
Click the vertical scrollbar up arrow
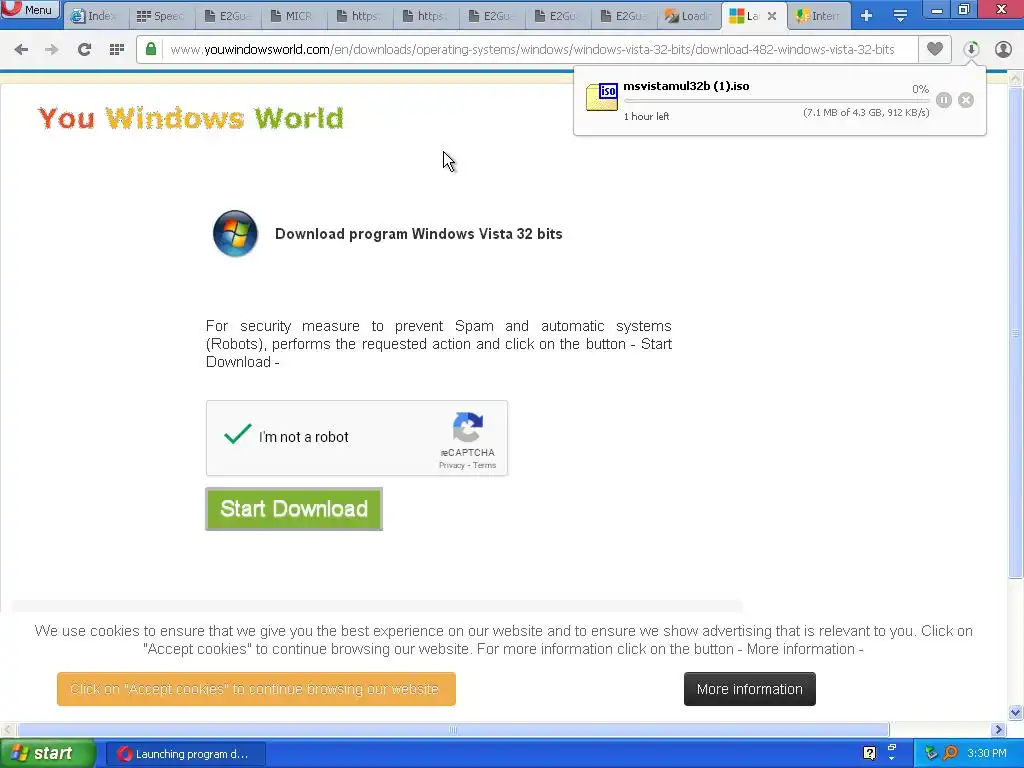pyautogui.click(x=1016, y=79)
